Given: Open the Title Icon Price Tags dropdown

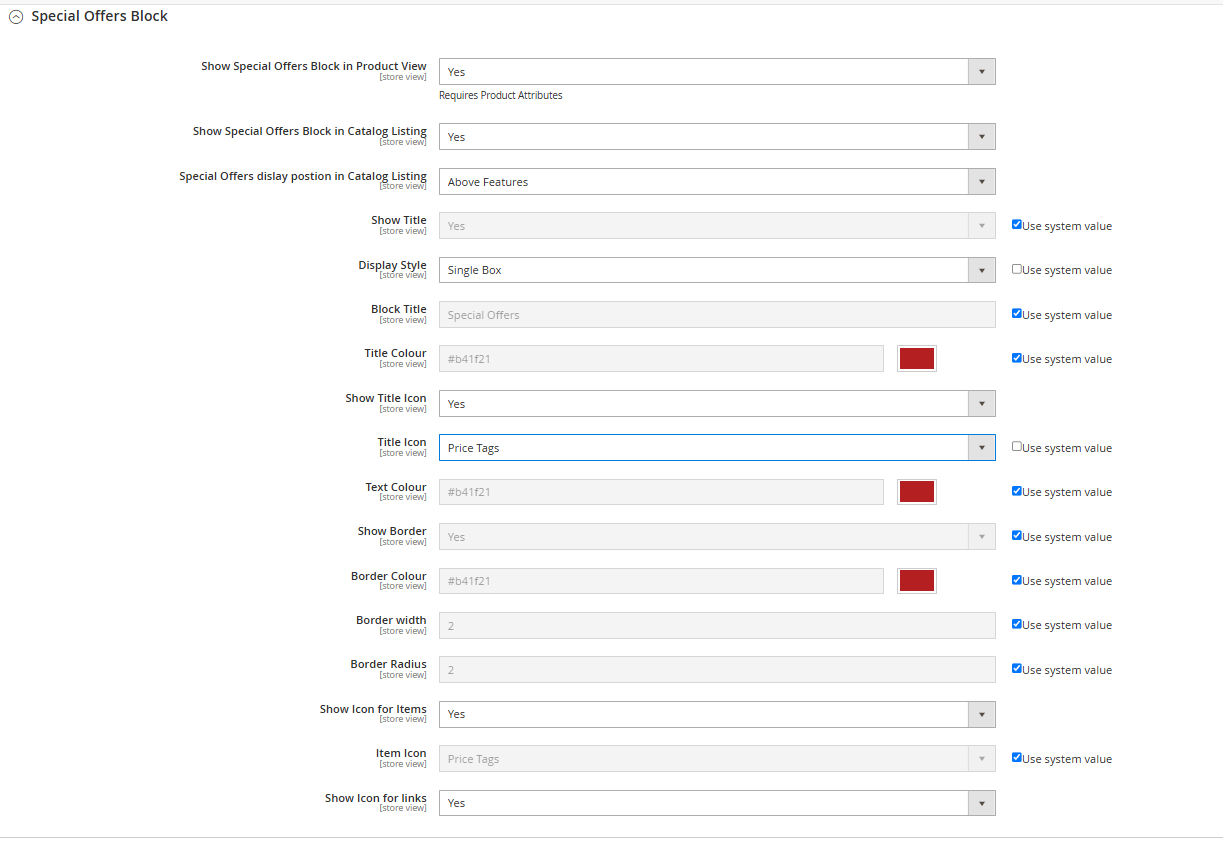Looking at the screenshot, I should pyautogui.click(x=716, y=448).
